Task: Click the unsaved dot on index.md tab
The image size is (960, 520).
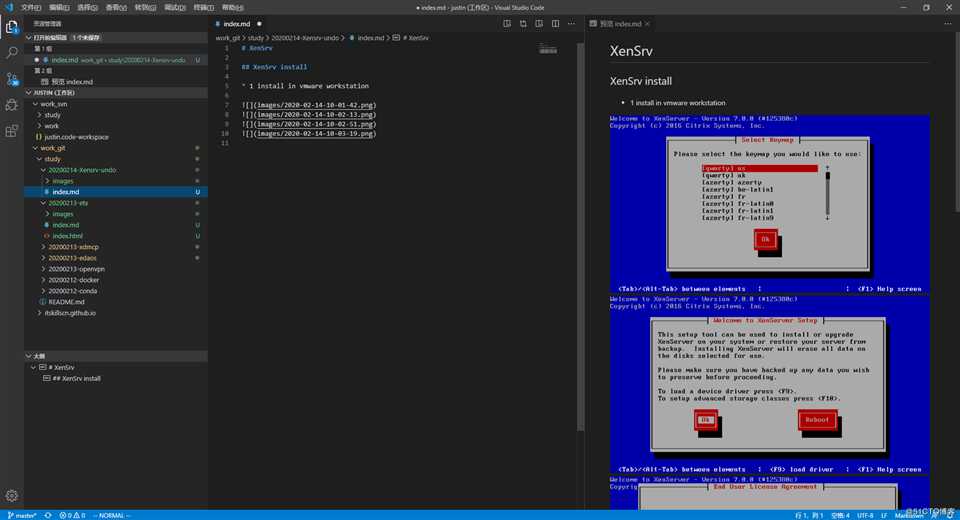Action: point(259,24)
